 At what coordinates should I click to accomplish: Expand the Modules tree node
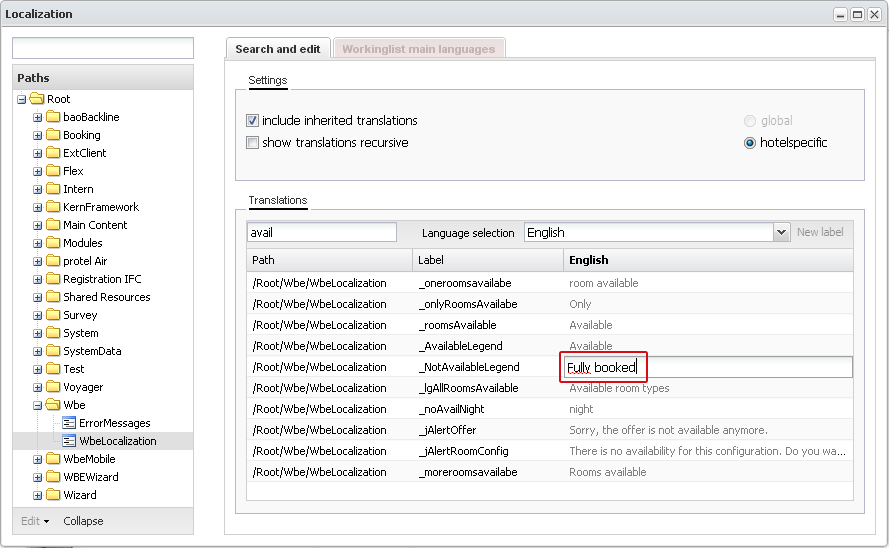point(37,243)
